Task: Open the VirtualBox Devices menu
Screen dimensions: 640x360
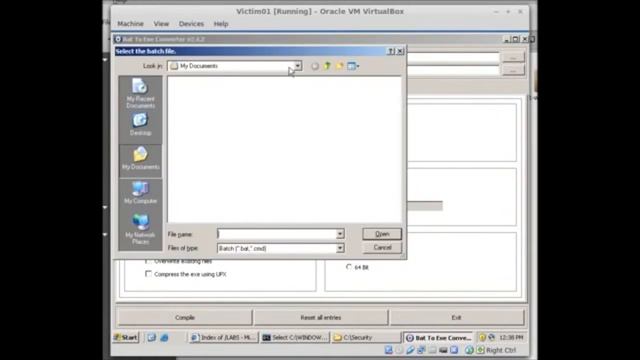Action: 191,24
